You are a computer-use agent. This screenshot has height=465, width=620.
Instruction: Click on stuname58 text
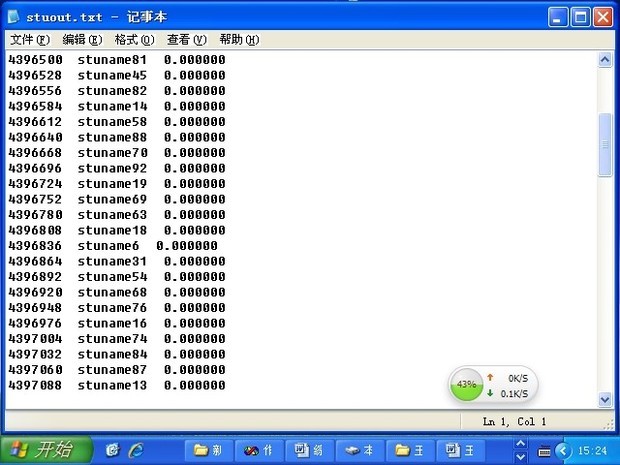pos(112,121)
